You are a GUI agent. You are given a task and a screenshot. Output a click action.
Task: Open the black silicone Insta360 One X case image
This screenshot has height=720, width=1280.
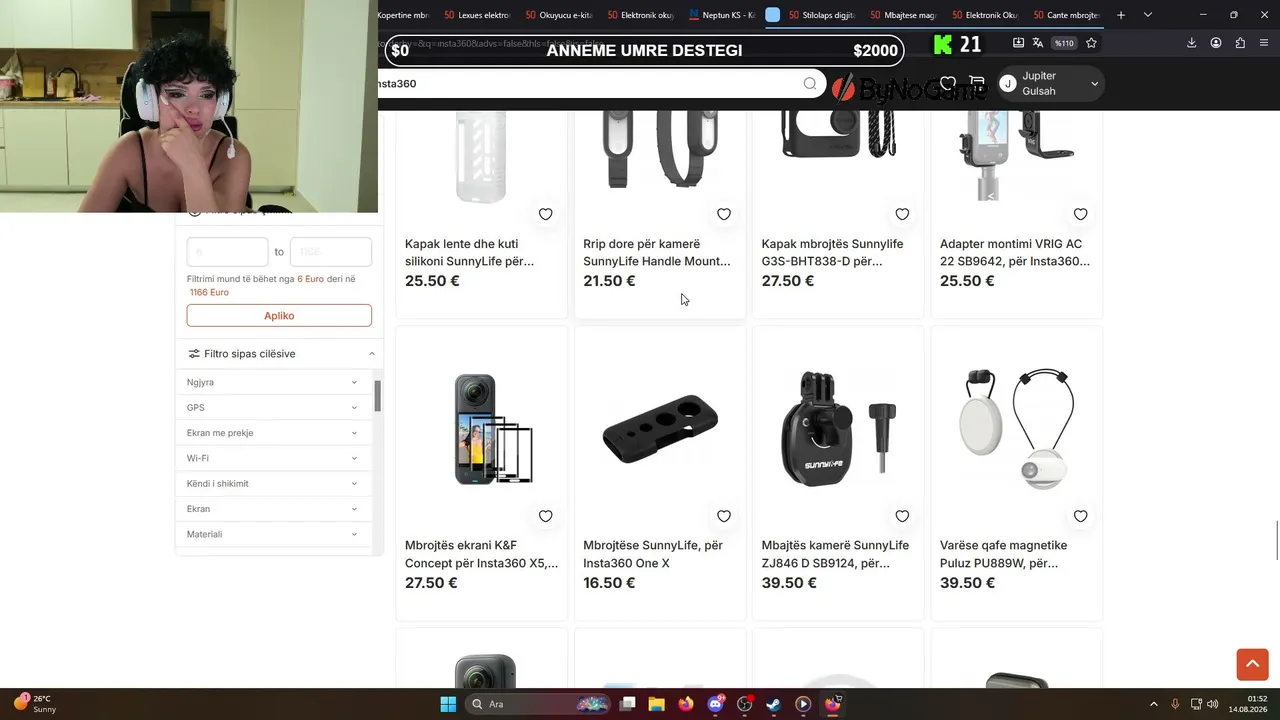[660, 429]
